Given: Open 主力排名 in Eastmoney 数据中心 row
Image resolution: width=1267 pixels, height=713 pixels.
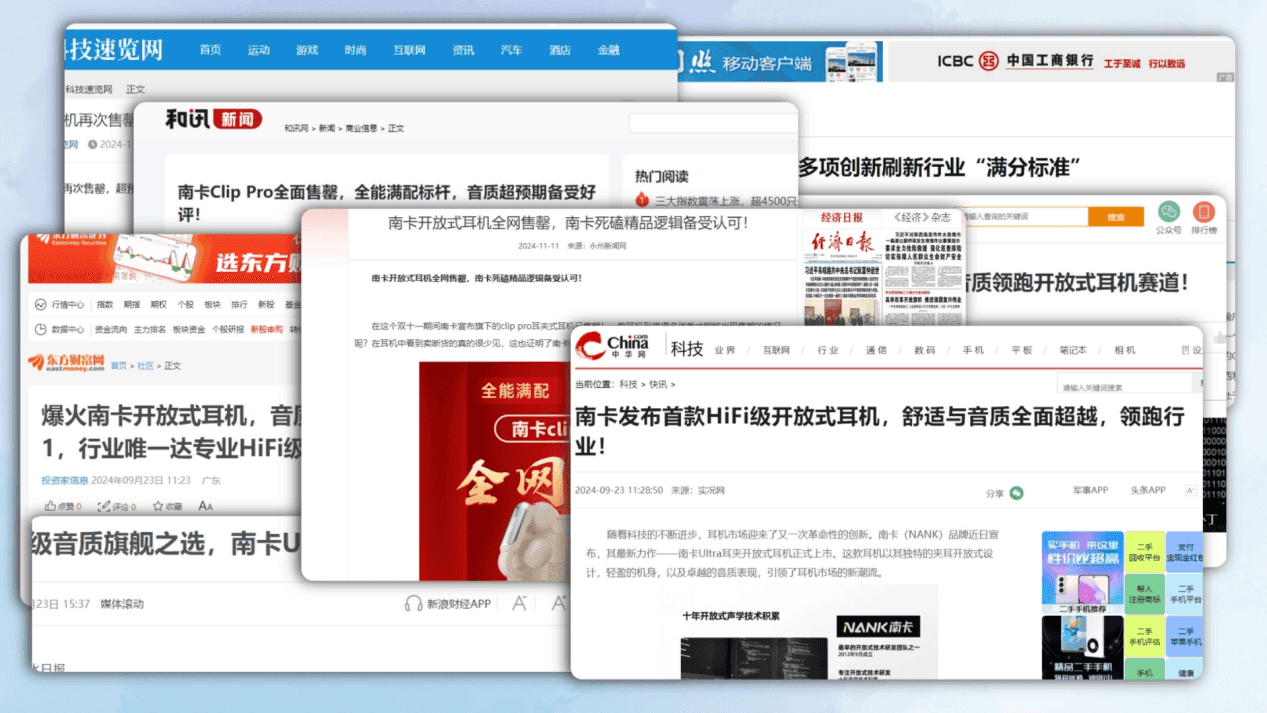Looking at the screenshot, I should (150, 329).
